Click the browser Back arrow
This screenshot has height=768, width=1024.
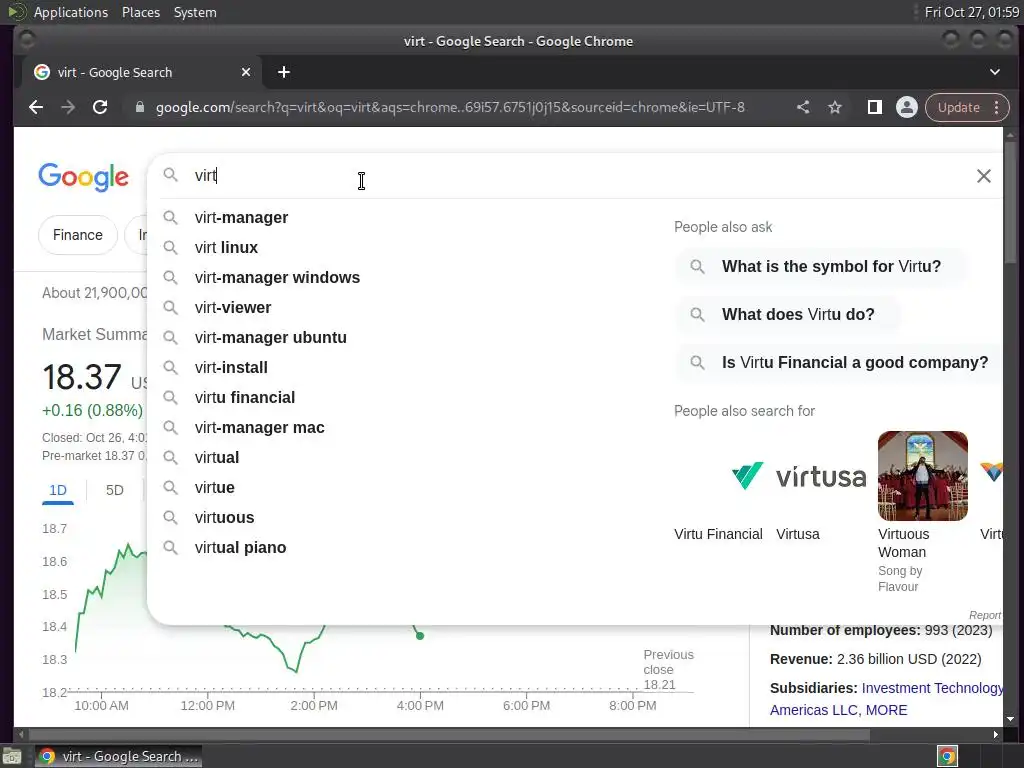tap(36, 107)
